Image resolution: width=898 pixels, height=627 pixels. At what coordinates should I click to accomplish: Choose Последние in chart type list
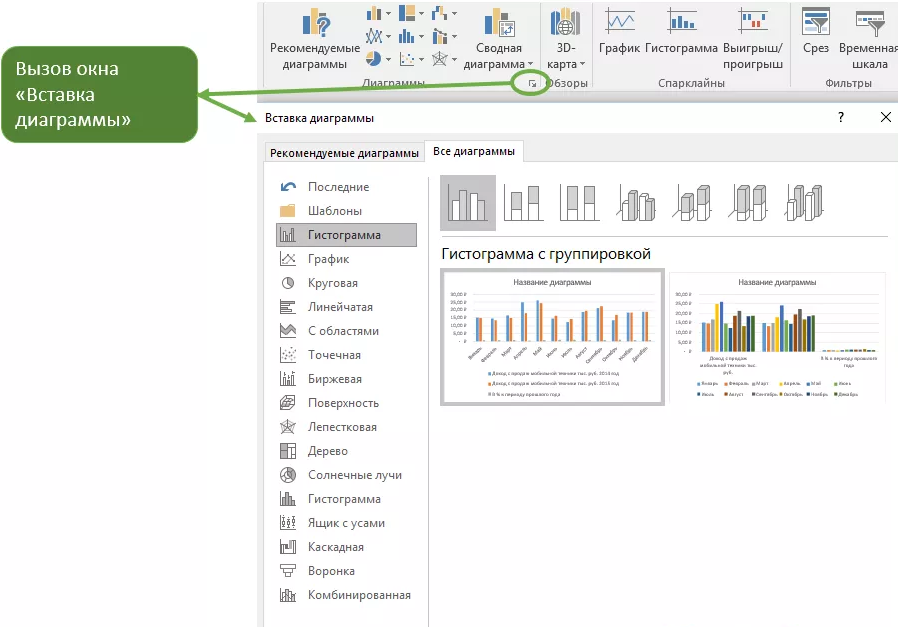pyautogui.click(x=346, y=187)
